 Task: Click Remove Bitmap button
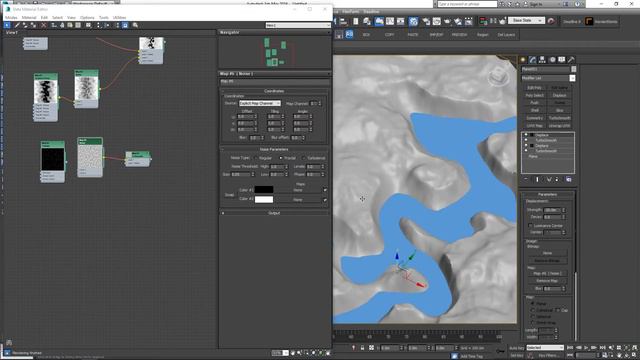547,260
